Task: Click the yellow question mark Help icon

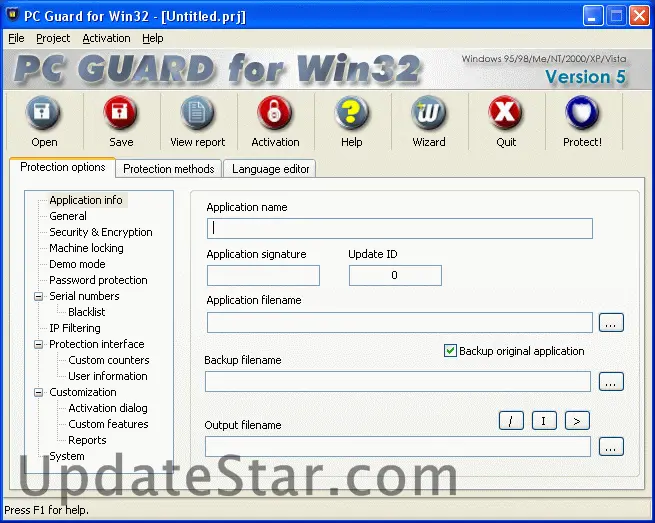Action: coord(351,112)
